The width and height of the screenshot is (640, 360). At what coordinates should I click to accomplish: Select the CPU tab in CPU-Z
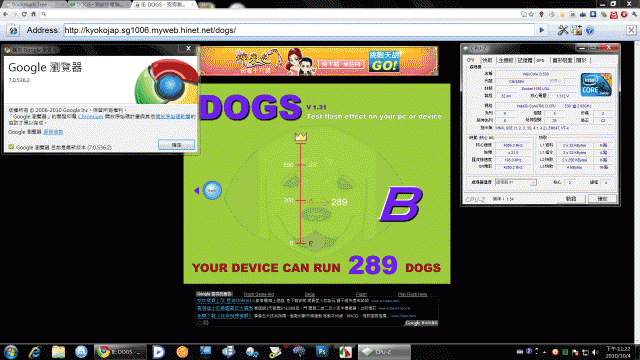[471, 60]
